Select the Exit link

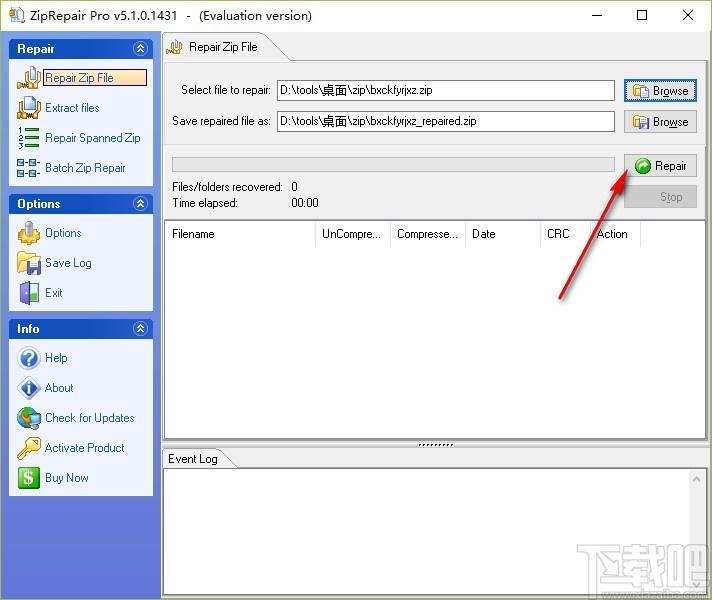point(54,293)
